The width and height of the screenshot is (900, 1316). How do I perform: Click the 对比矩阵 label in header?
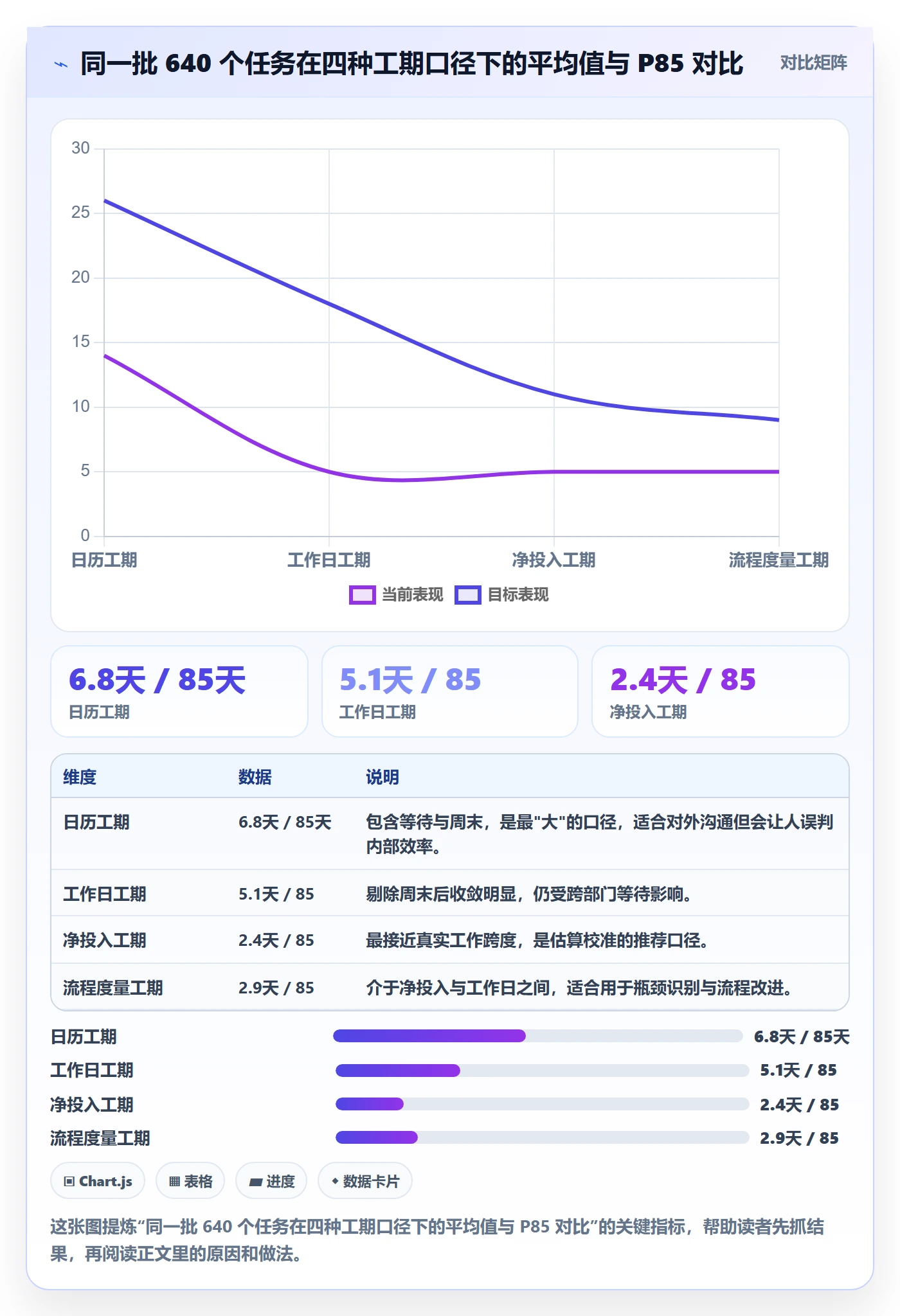[x=813, y=63]
